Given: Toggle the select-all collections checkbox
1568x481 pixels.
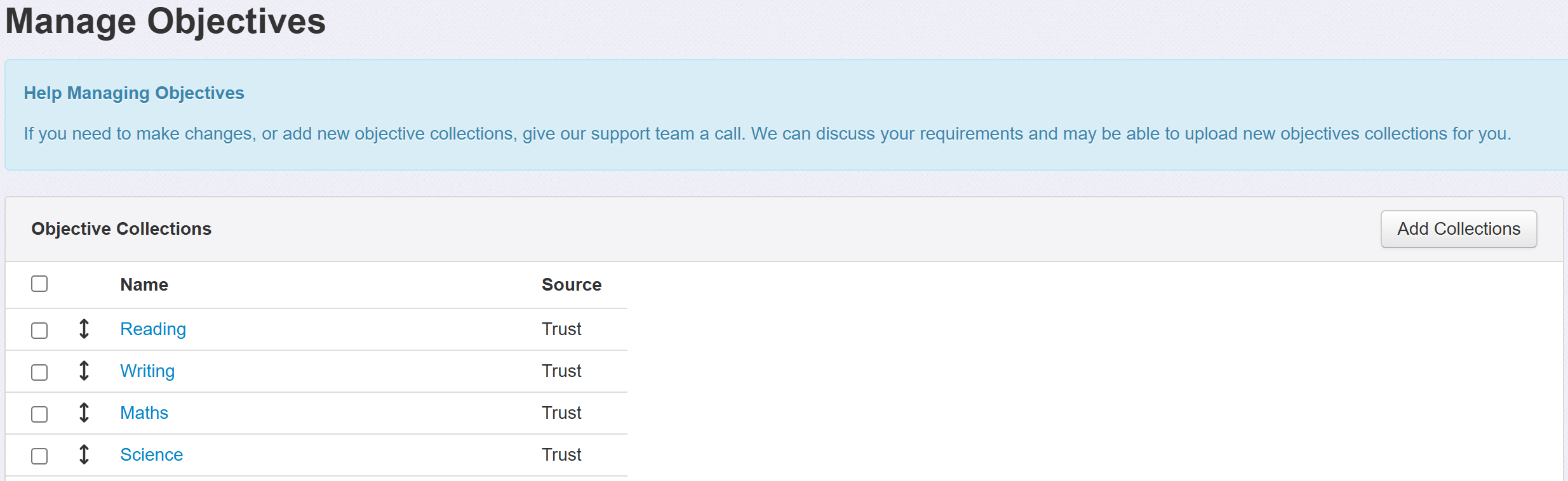Looking at the screenshot, I should 39,284.
